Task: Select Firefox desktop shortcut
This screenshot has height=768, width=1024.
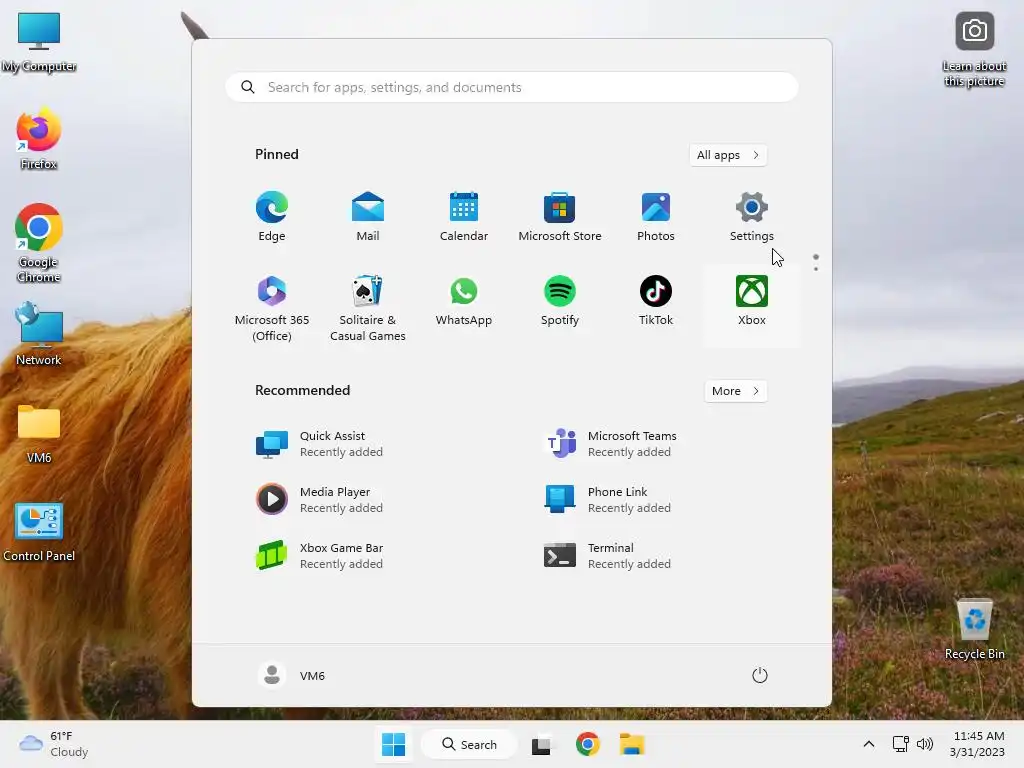Action: pos(39,138)
